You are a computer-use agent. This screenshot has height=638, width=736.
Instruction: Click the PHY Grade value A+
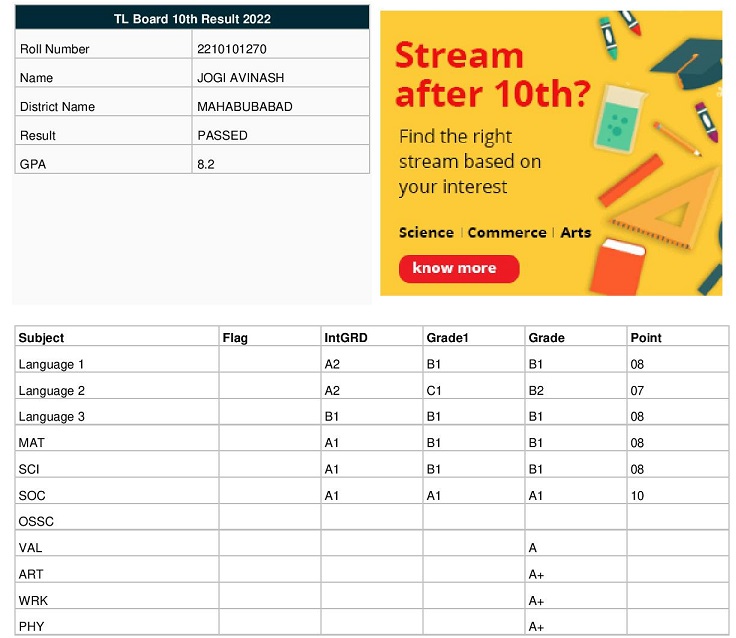[536, 627]
